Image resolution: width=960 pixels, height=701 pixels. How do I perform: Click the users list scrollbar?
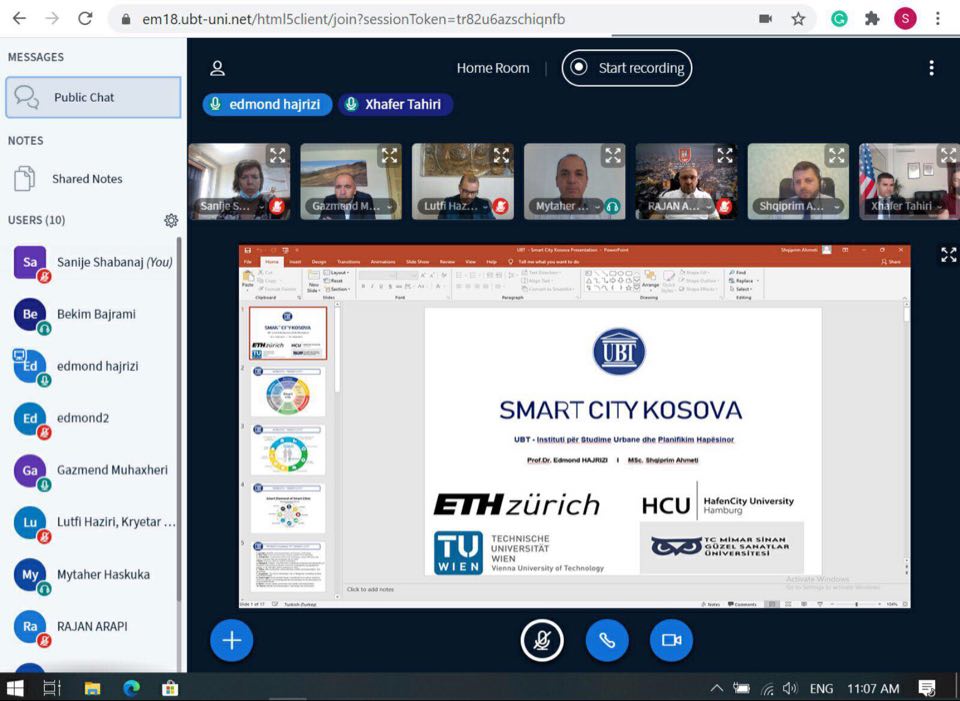click(x=179, y=419)
